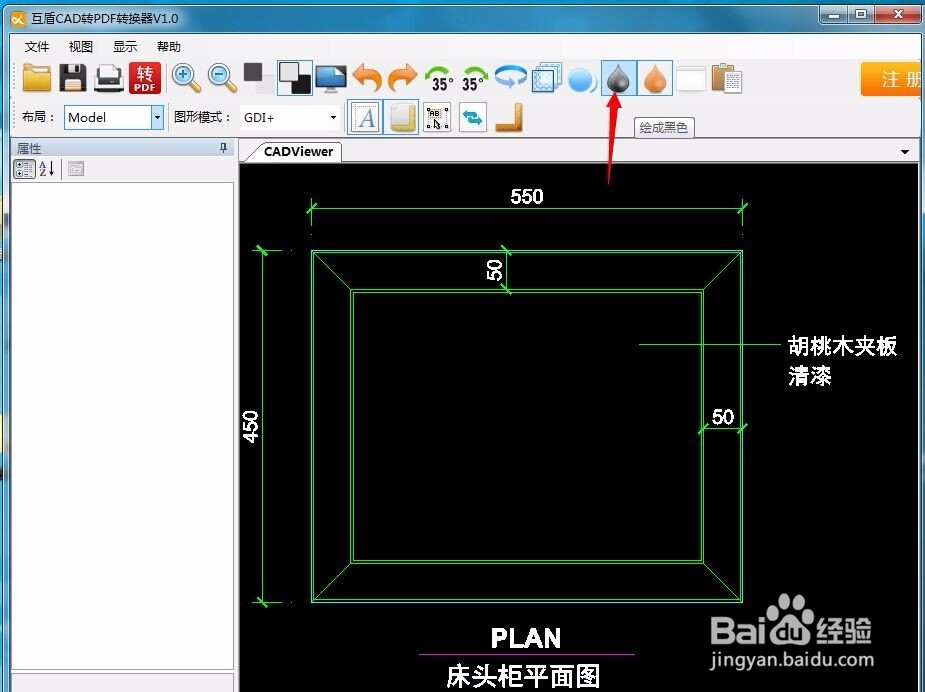Viewport: 925px width, 692px height.
Task: Toggle the draw in black drop
Action: pyautogui.click(x=618, y=78)
